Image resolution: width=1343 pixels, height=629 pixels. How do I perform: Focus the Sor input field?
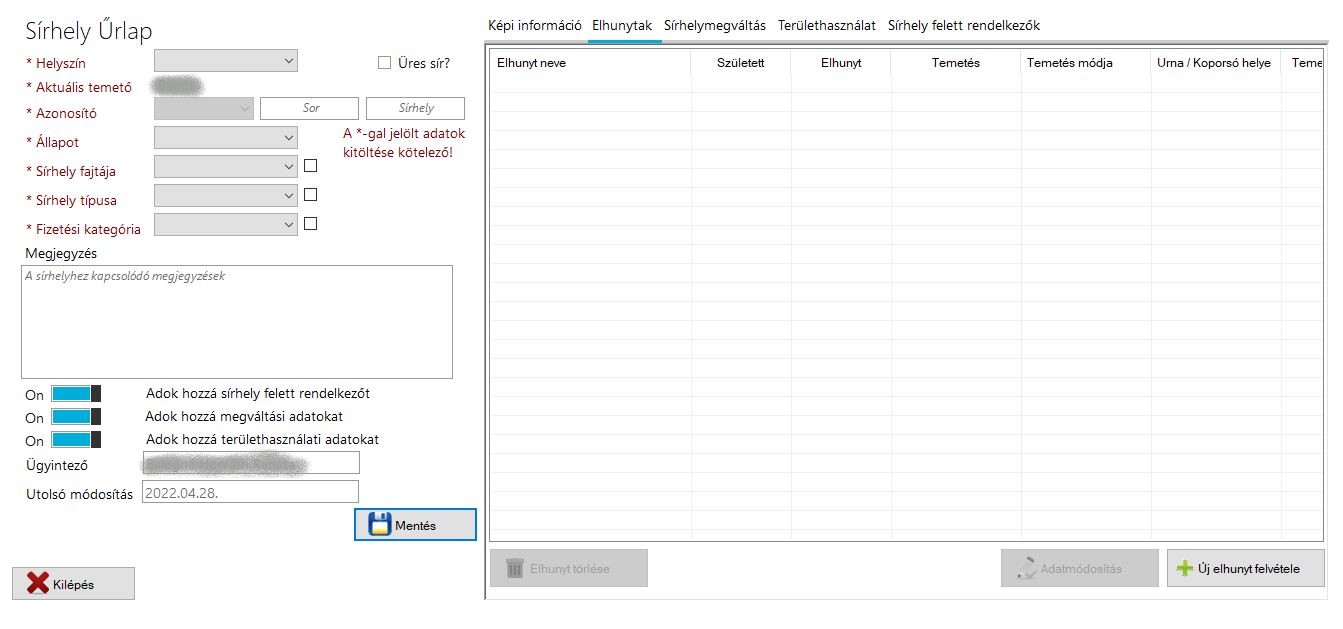click(x=309, y=108)
